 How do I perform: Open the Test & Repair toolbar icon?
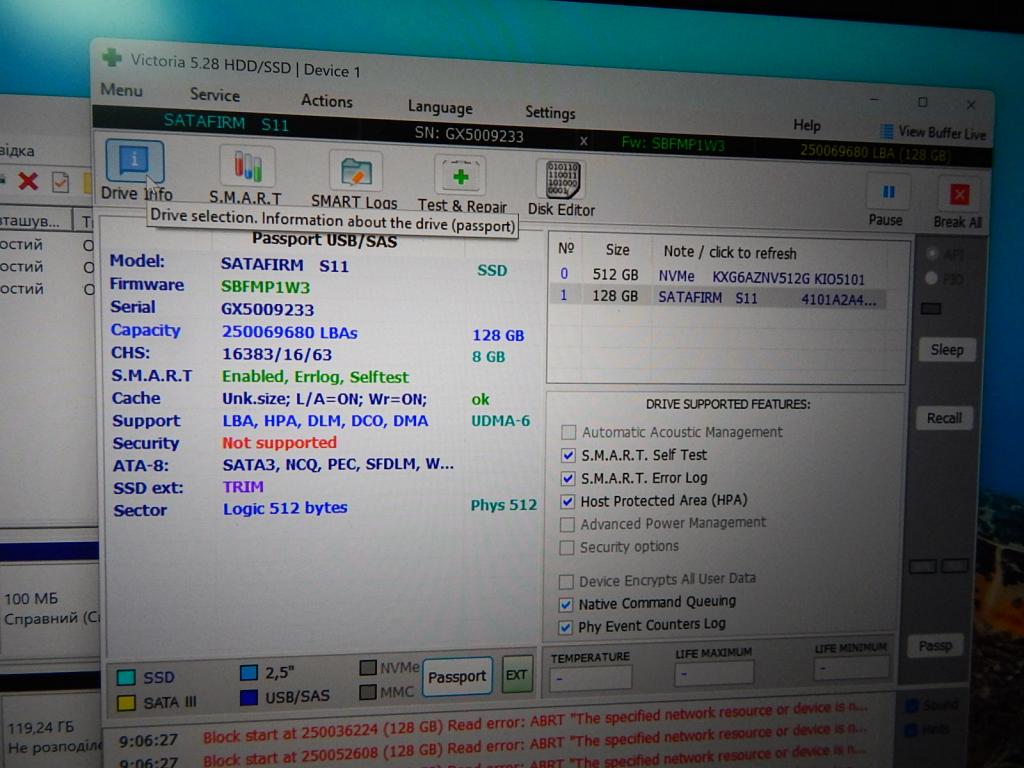click(460, 176)
